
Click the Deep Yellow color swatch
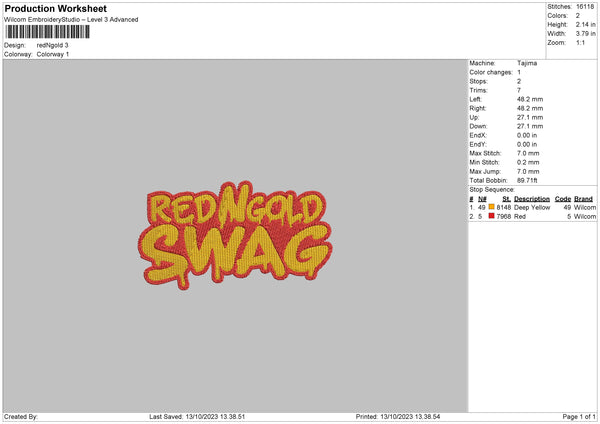(491, 207)
